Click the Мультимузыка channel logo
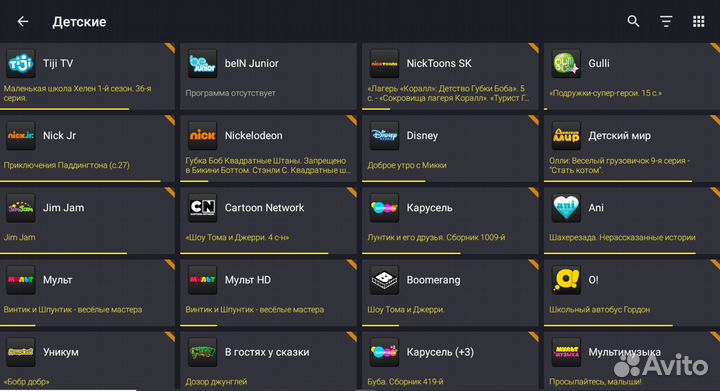The image size is (720, 391). click(566, 352)
